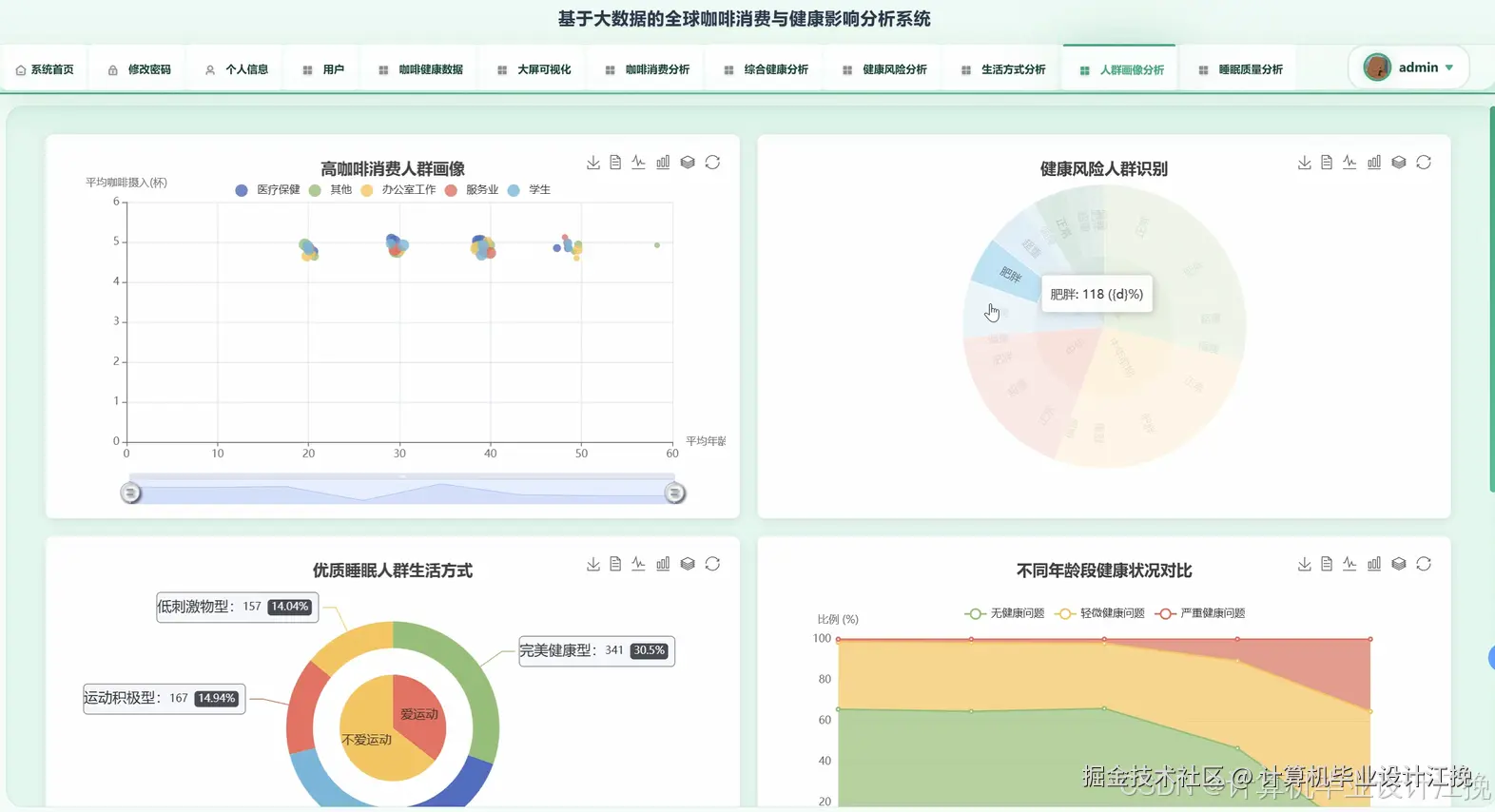
Task: Download the 不同年龄段健康状况对比 chart image
Action: tap(1304, 564)
